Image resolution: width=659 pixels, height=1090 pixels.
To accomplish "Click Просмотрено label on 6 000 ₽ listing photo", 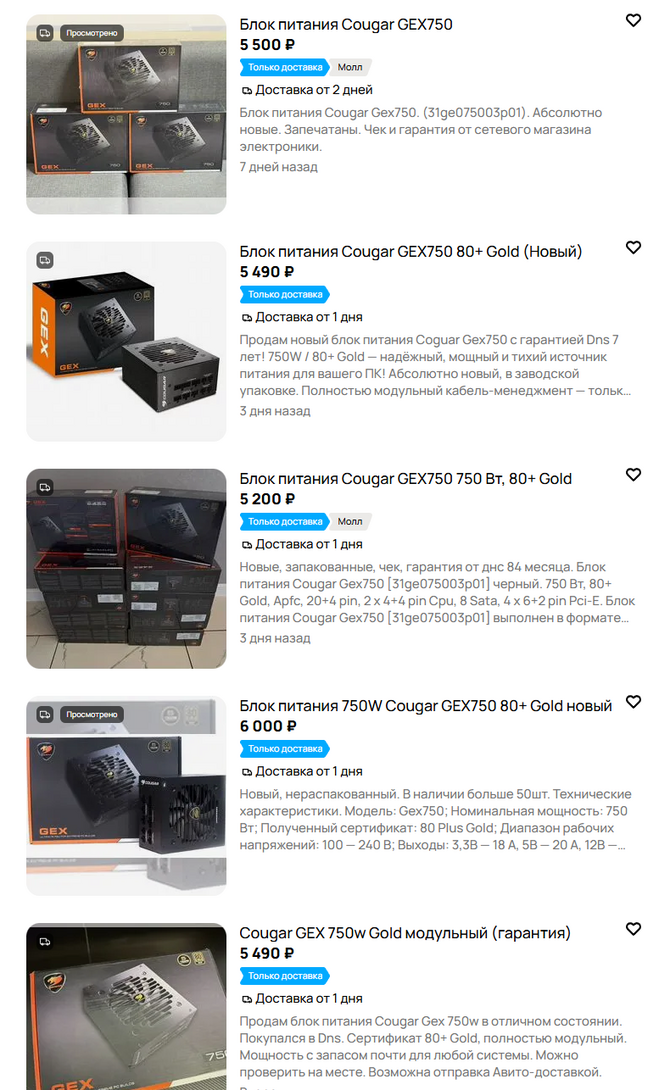I will click(x=92, y=715).
